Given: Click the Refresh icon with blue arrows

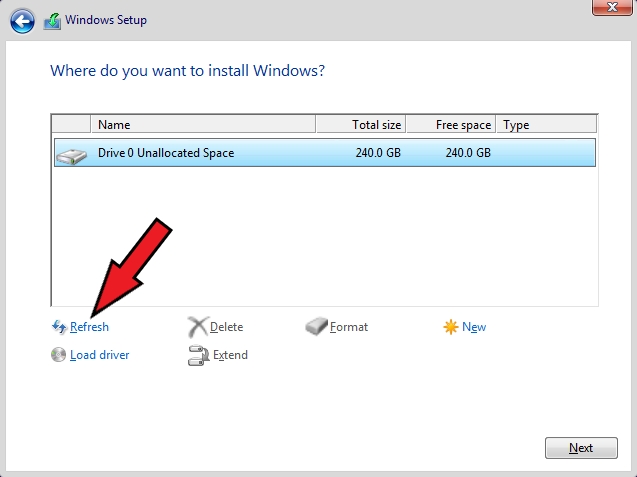Looking at the screenshot, I should (59, 327).
